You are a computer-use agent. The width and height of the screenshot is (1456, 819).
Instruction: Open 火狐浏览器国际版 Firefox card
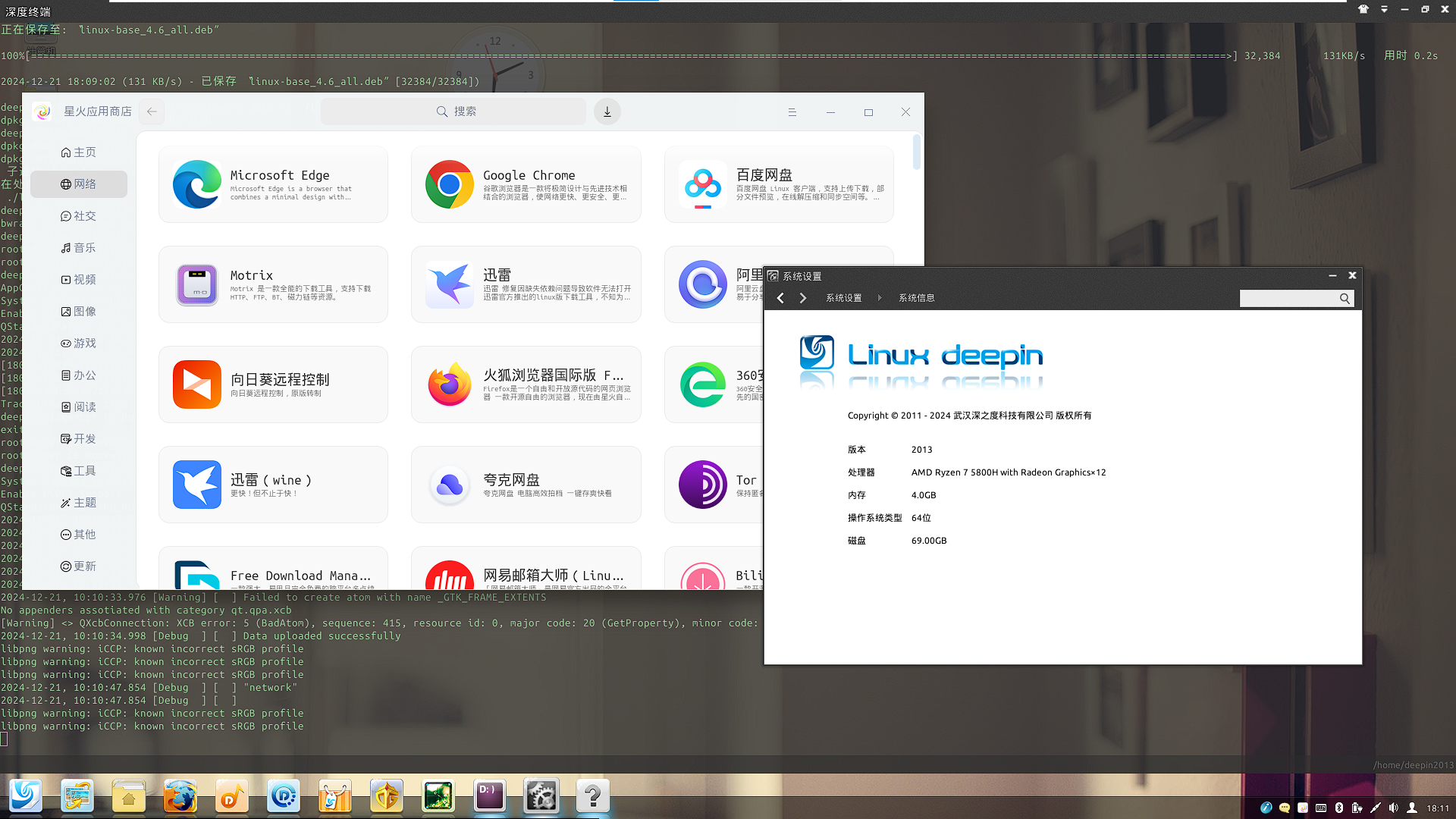pyautogui.click(x=526, y=384)
